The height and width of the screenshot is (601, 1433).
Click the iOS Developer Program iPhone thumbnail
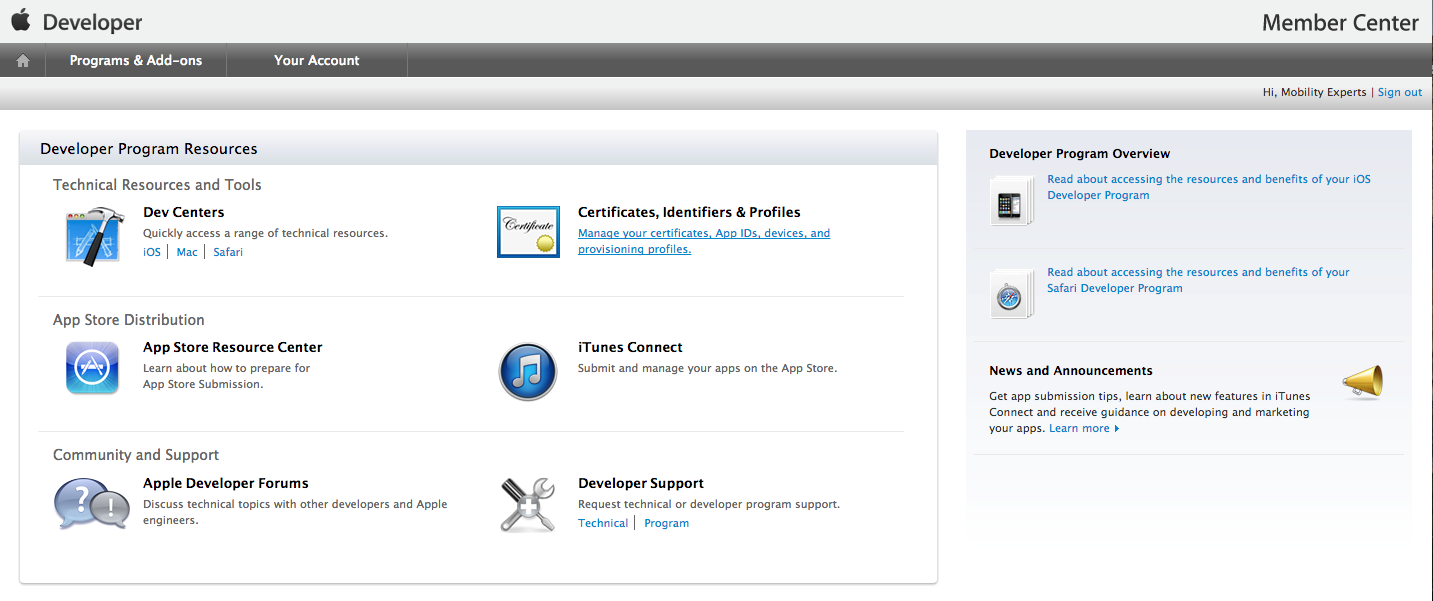pos(1011,201)
